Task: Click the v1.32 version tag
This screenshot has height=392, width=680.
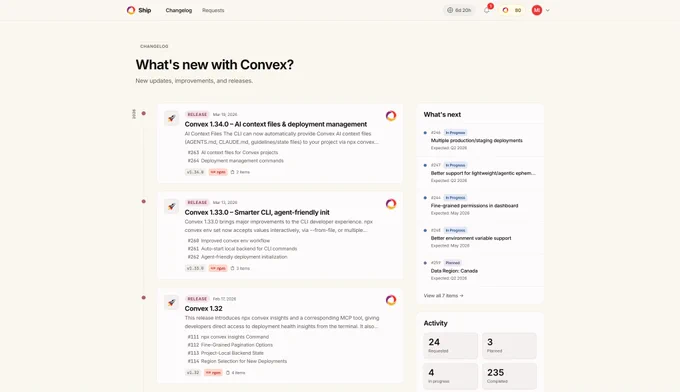Action: coord(193,372)
